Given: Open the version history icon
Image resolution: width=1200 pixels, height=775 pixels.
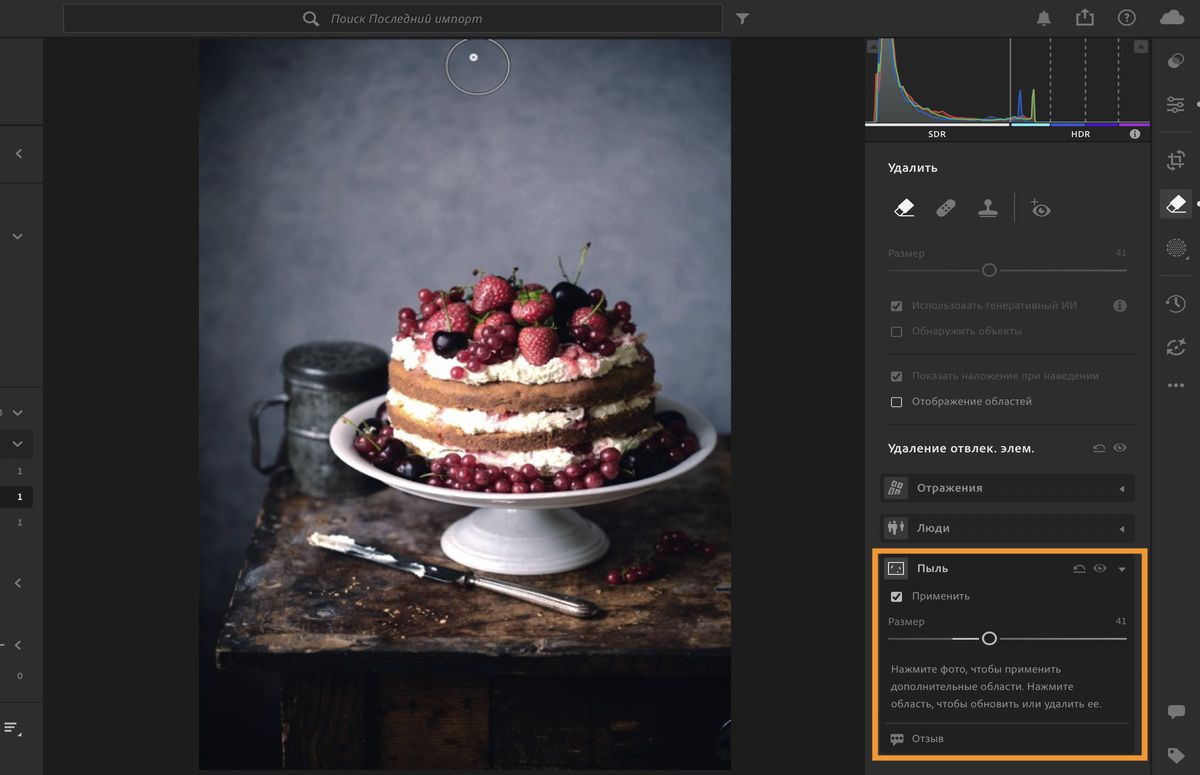Looking at the screenshot, I should click(x=1176, y=303).
